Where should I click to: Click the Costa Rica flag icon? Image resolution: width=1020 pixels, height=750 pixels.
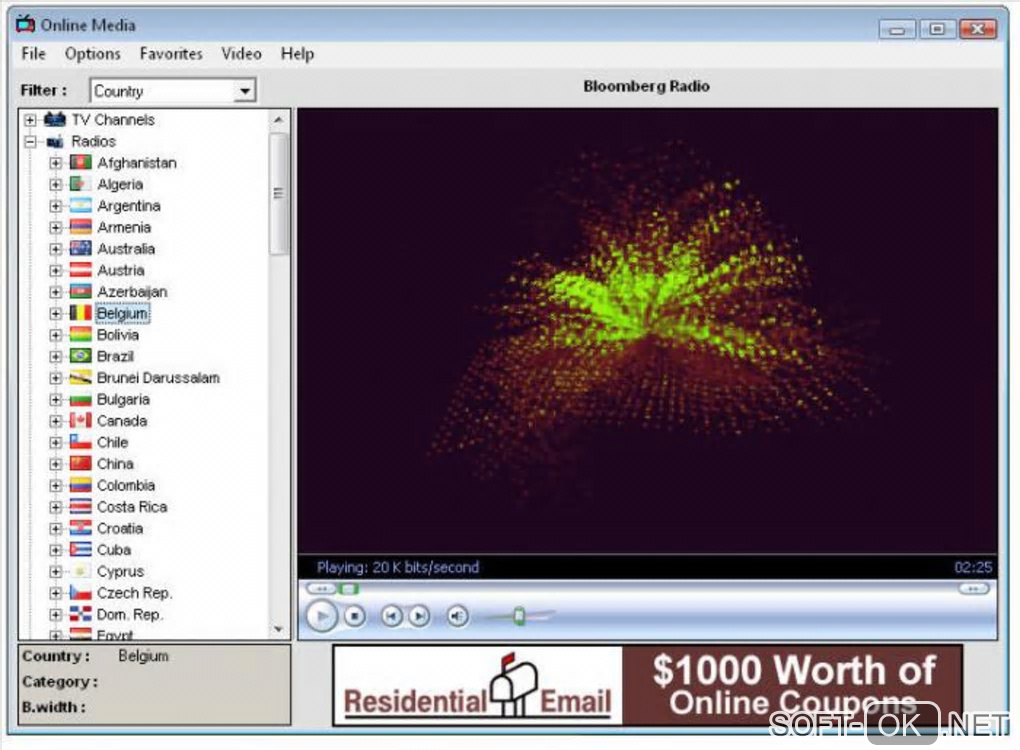click(x=81, y=506)
